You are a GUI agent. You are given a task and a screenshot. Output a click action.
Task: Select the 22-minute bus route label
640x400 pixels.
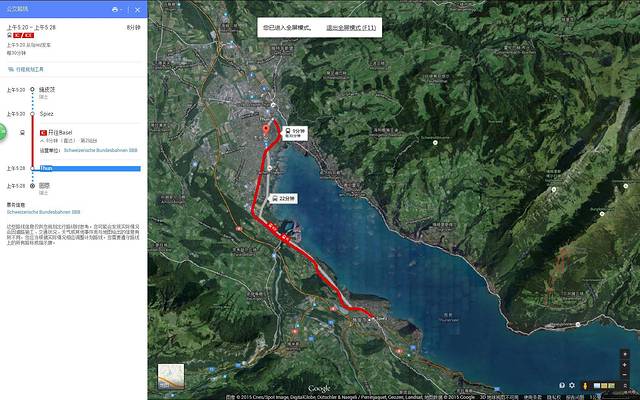283,198
